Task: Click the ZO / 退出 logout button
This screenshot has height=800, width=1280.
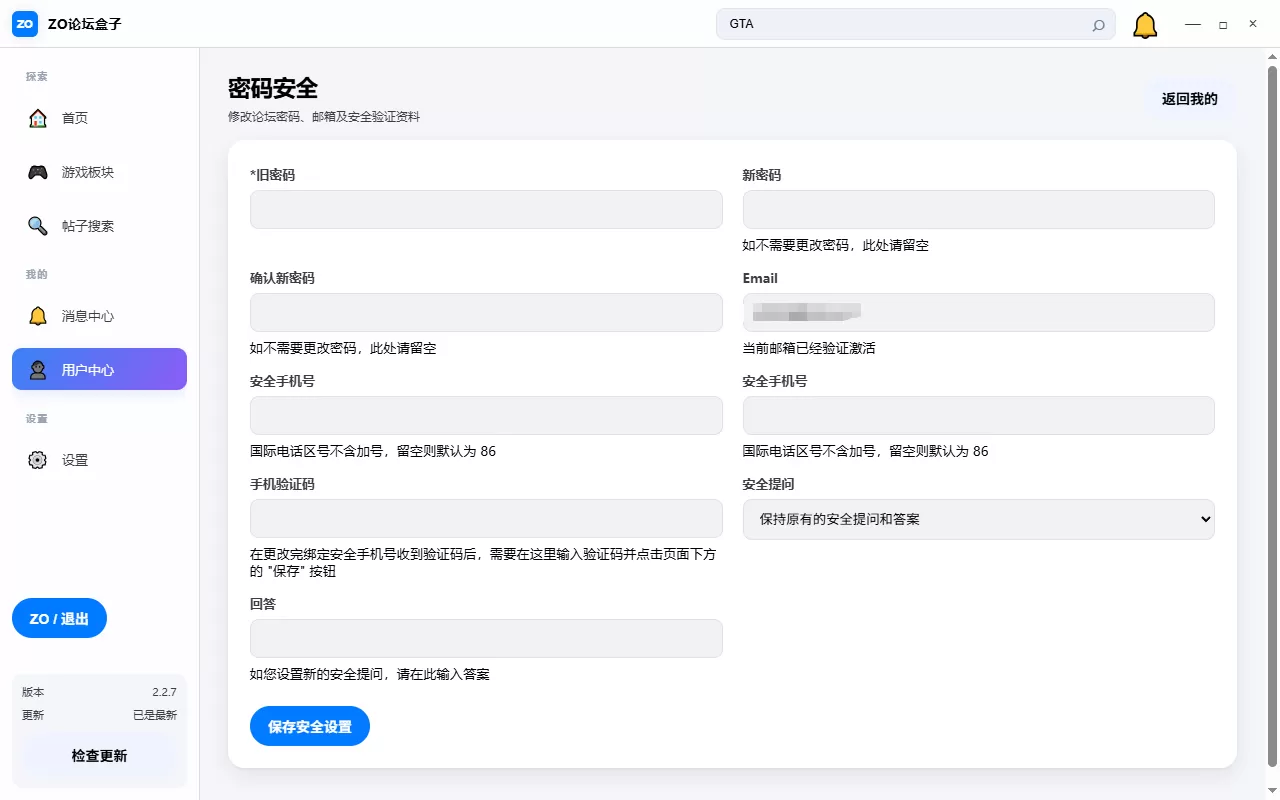Action: (x=59, y=618)
